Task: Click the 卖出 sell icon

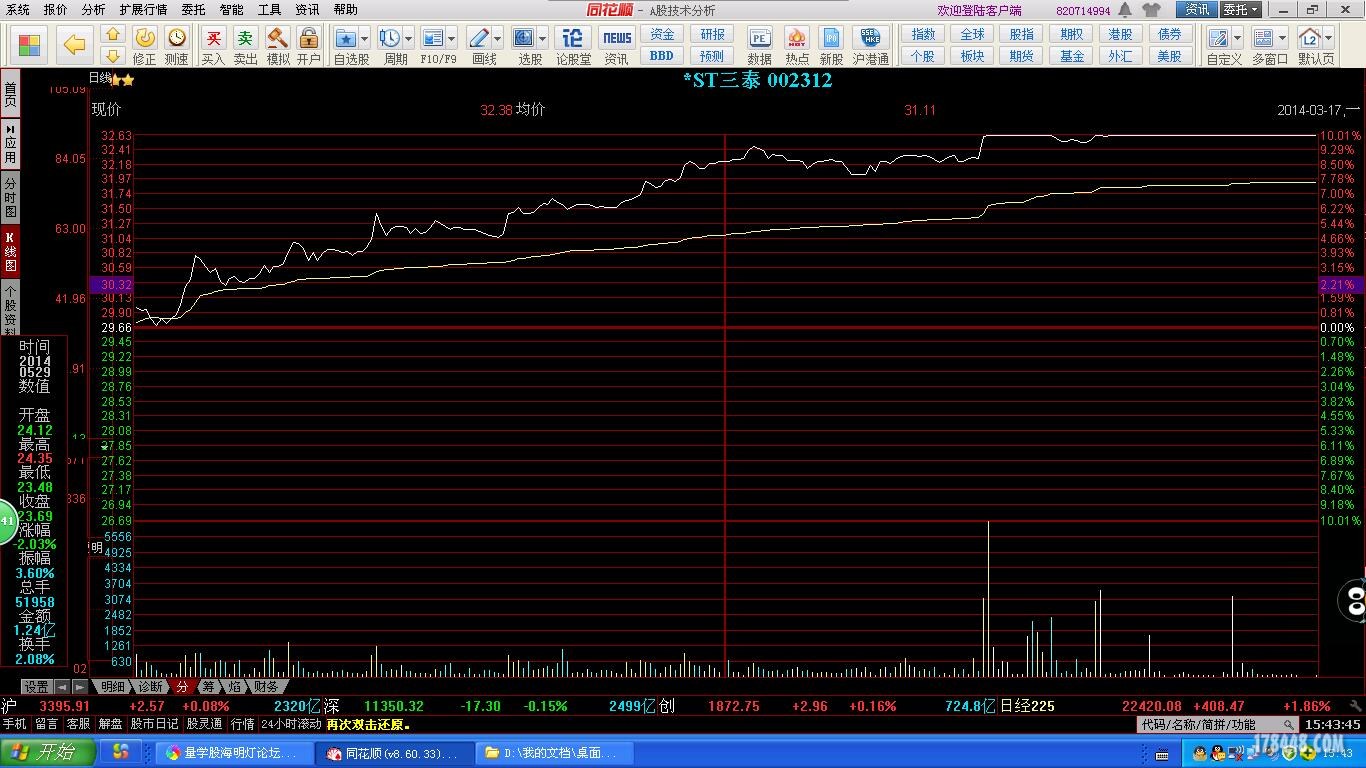Action: pyautogui.click(x=245, y=38)
